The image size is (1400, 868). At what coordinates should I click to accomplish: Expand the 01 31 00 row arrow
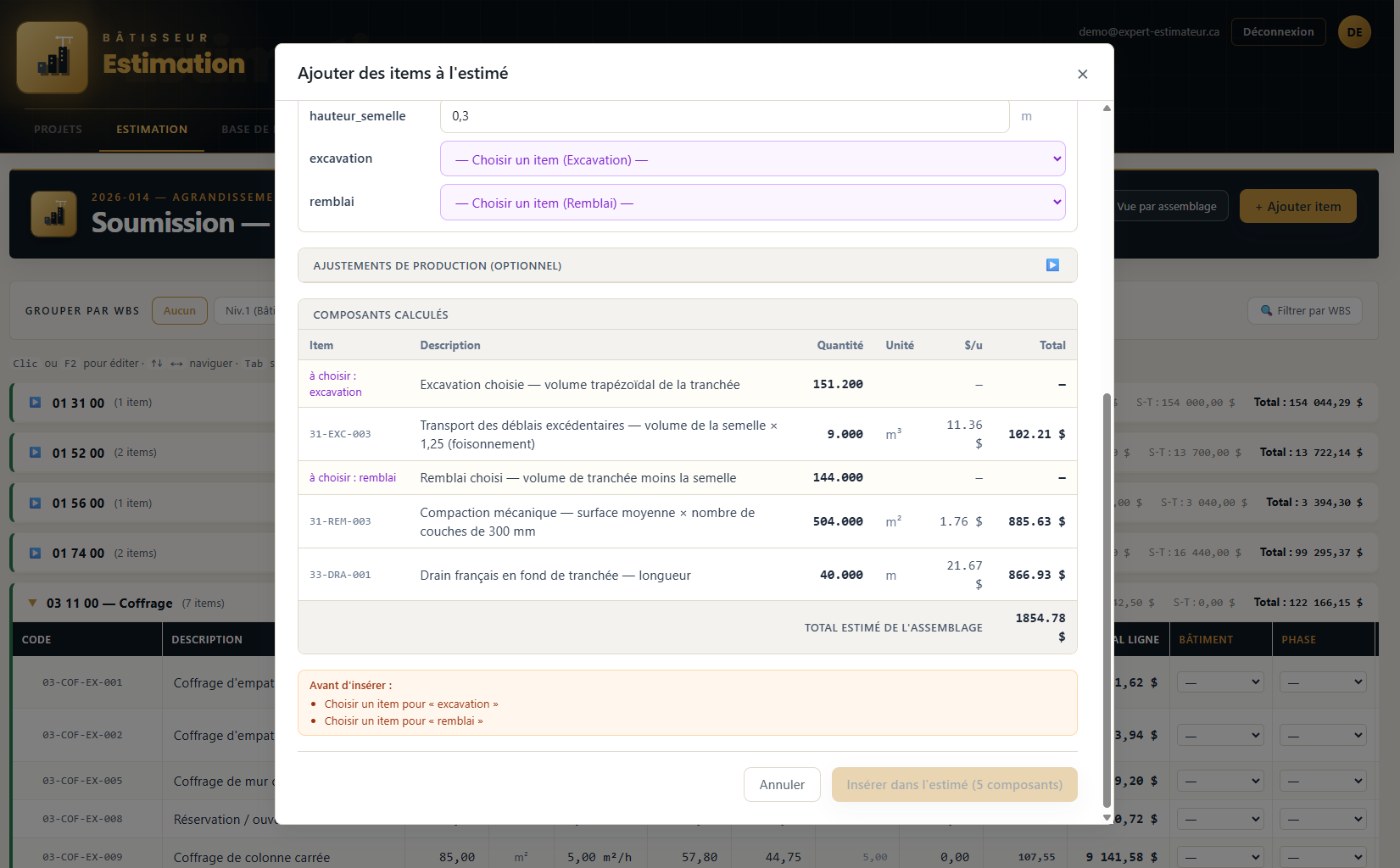click(35, 402)
